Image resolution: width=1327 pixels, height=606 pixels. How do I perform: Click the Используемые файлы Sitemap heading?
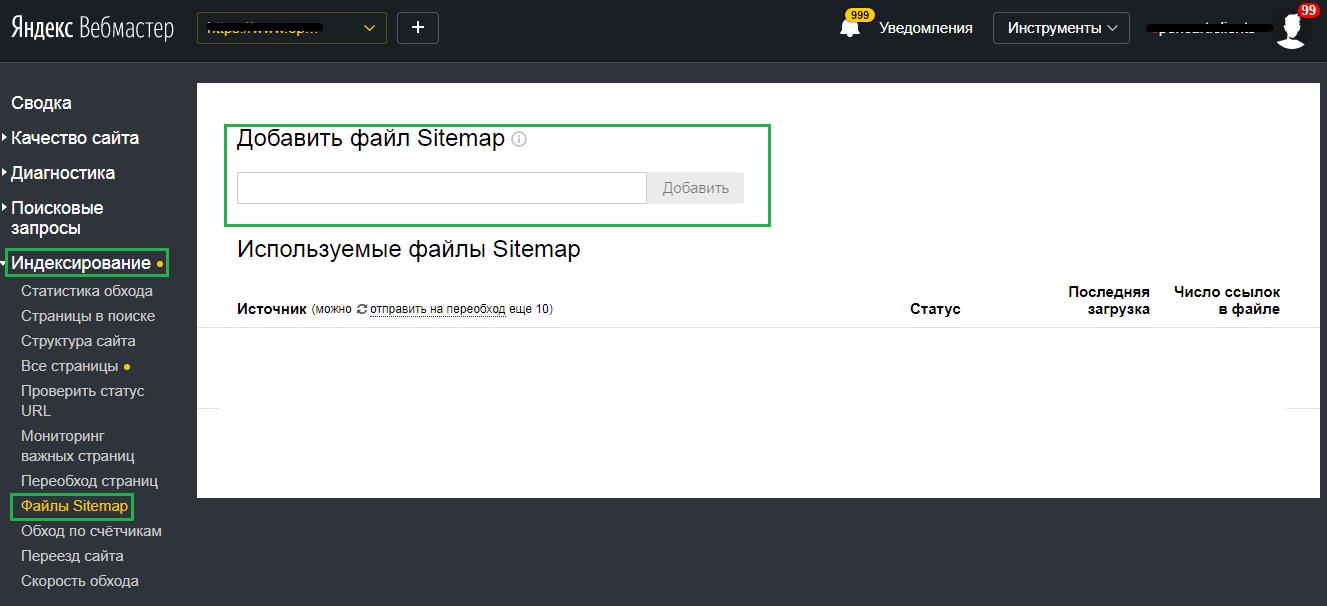(x=409, y=249)
